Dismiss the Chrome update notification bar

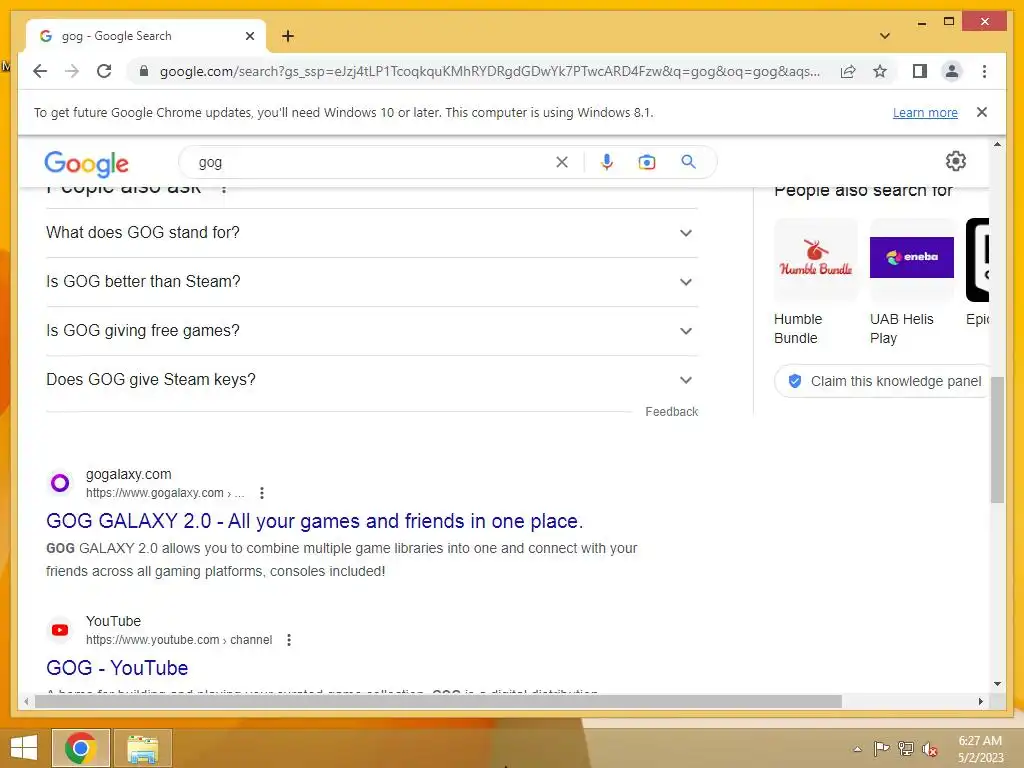click(982, 112)
